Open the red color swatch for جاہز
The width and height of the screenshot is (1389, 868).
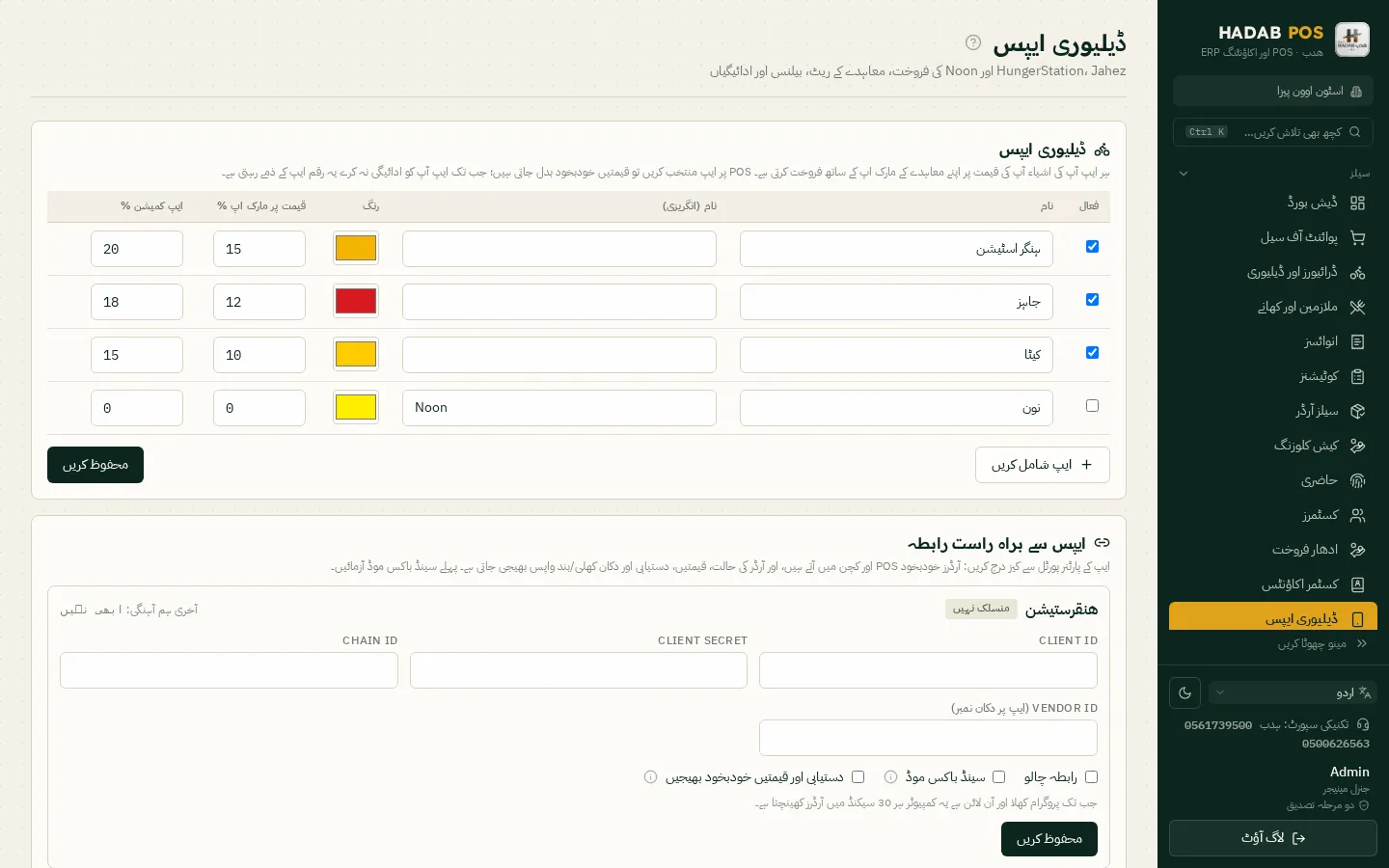[x=356, y=301]
